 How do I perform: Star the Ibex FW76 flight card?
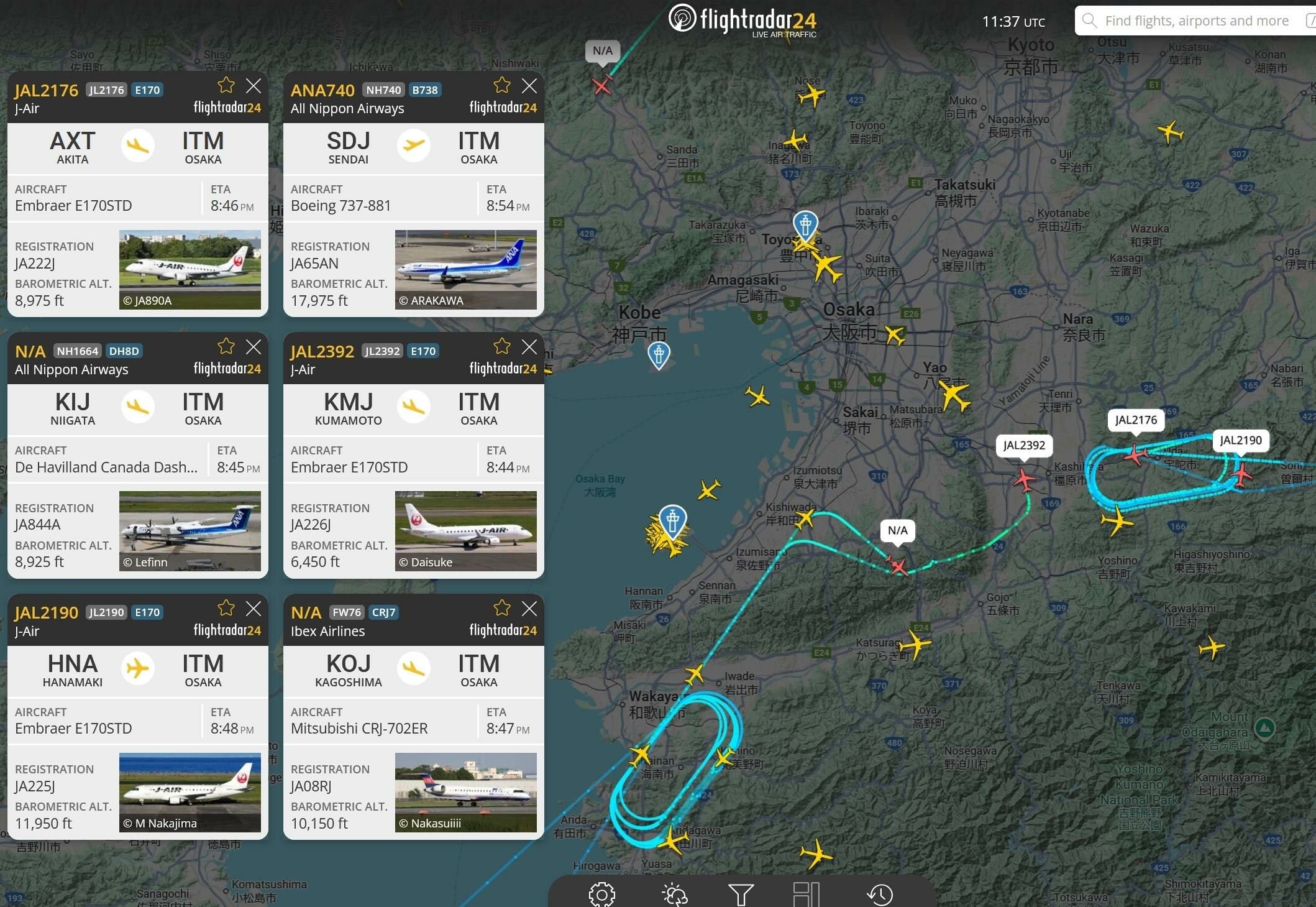pos(502,608)
